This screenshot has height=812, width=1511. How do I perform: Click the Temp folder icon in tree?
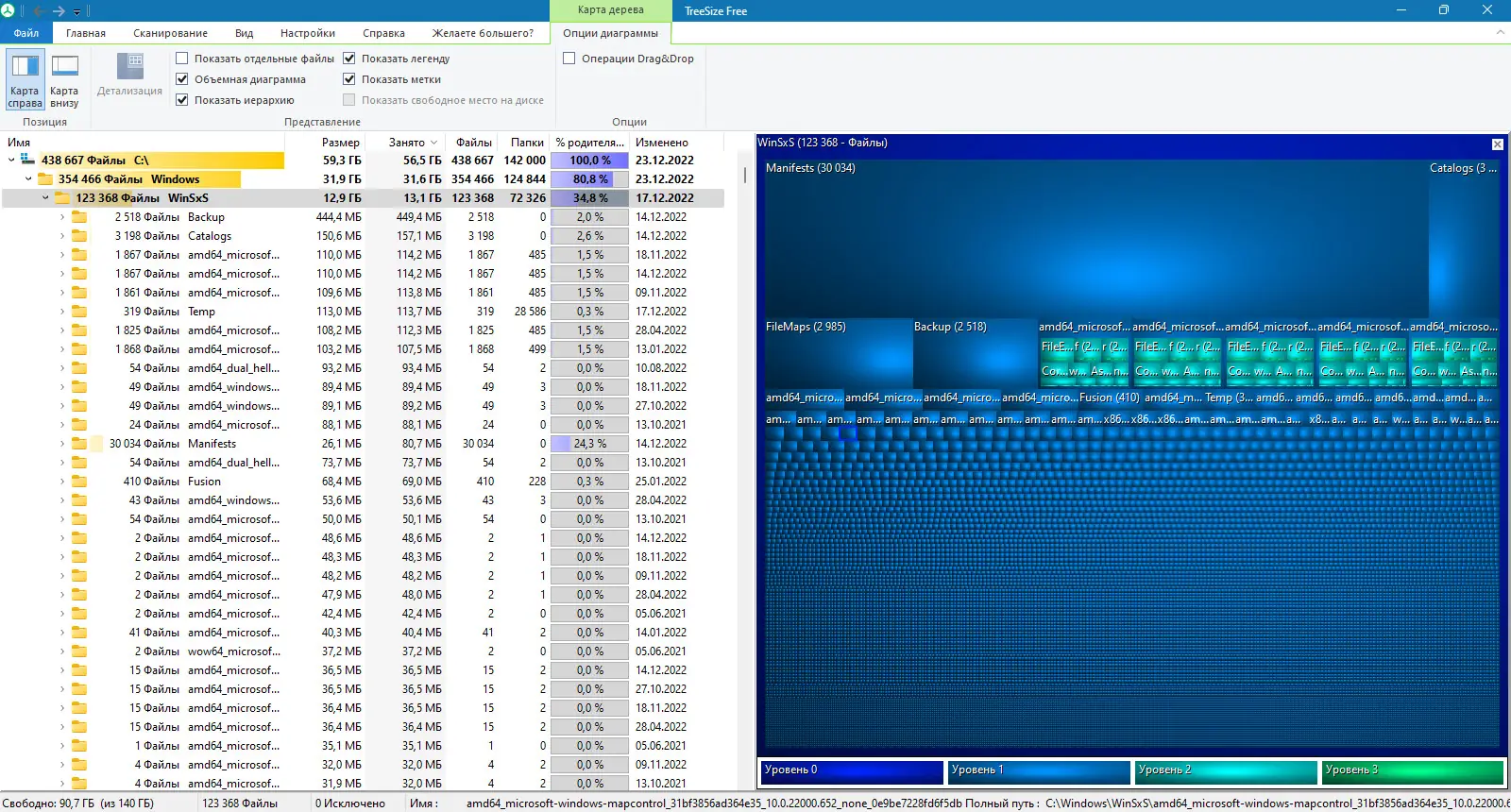tap(79, 312)
